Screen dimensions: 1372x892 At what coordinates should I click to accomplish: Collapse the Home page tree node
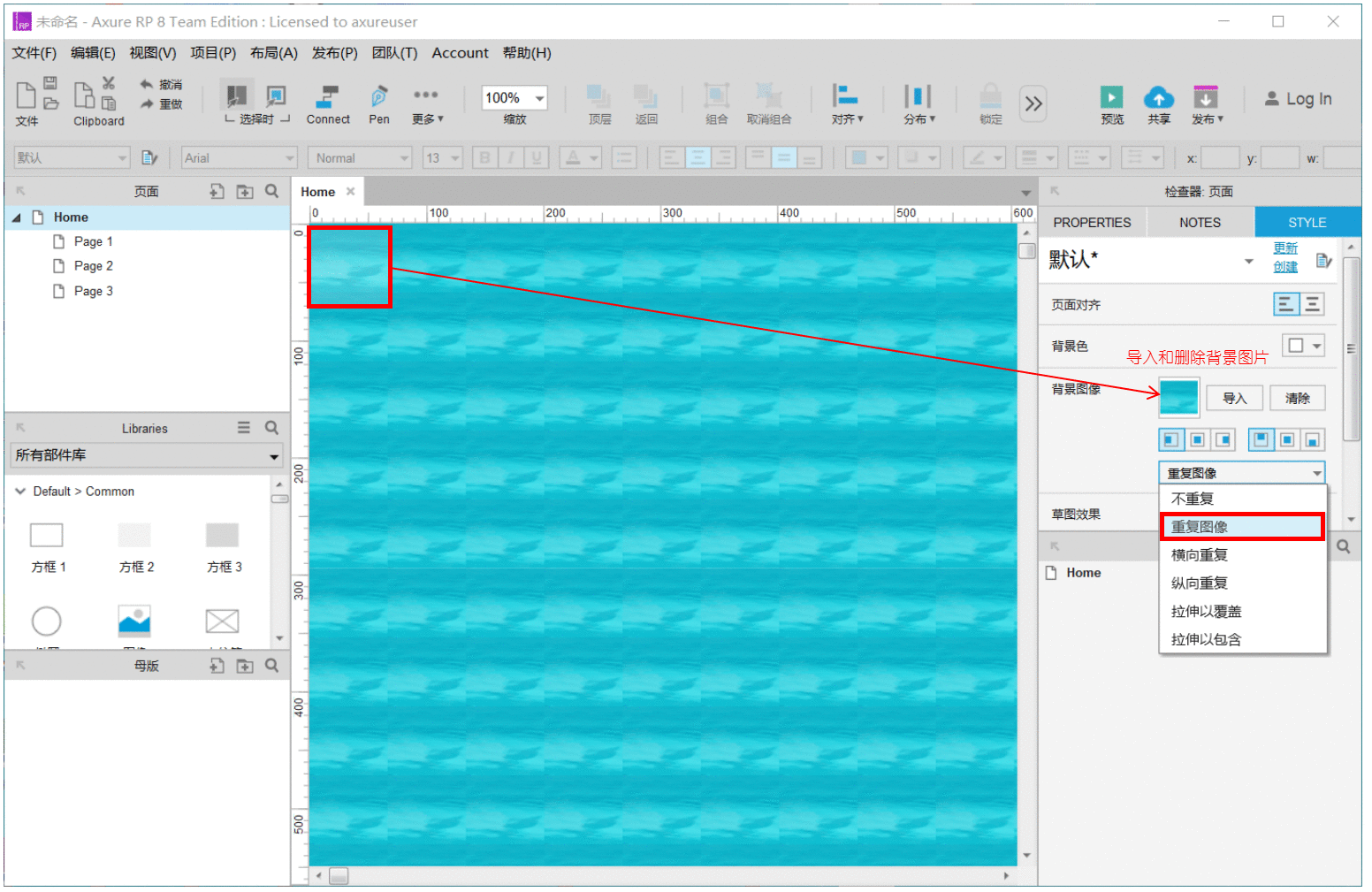pyautogui.click(x=17, y=217)
